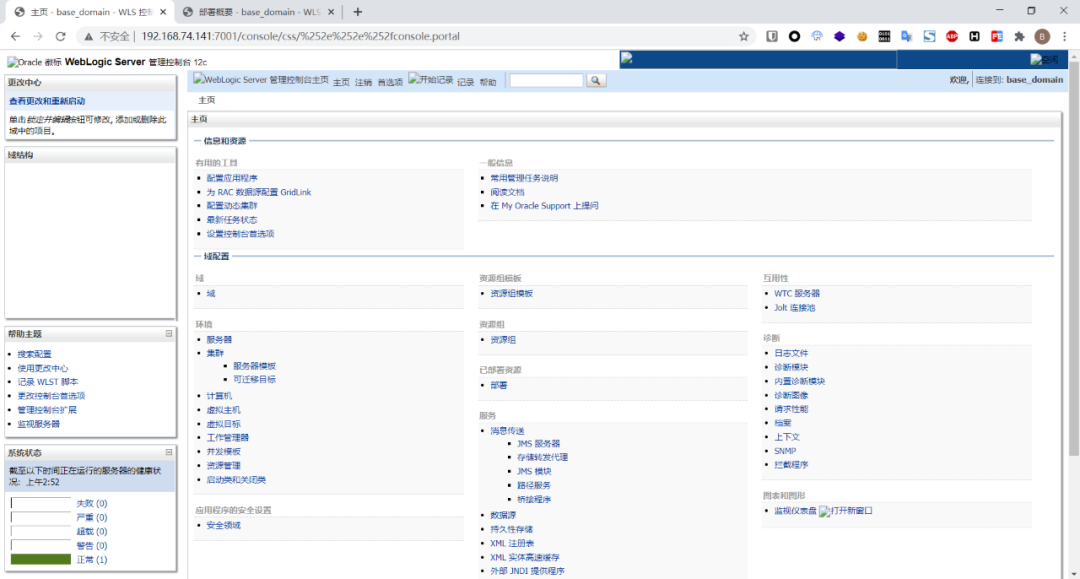Open the SNMP link under 诊断

pos(785,451)
